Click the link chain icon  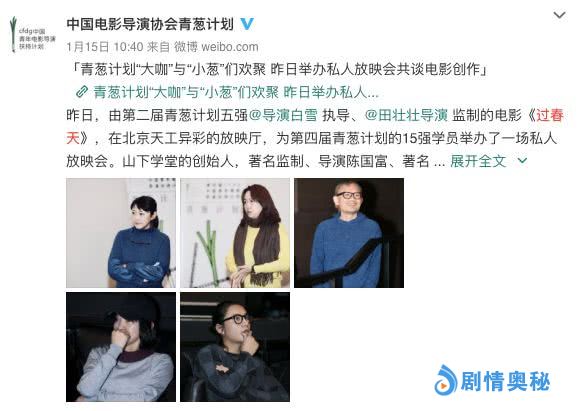click(x=81, y=92)
